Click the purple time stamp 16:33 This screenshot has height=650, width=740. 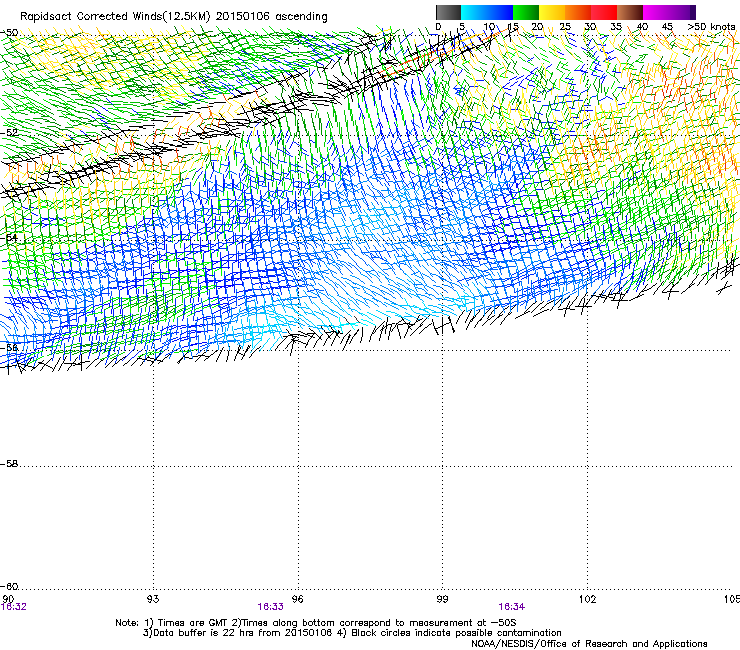270,607
